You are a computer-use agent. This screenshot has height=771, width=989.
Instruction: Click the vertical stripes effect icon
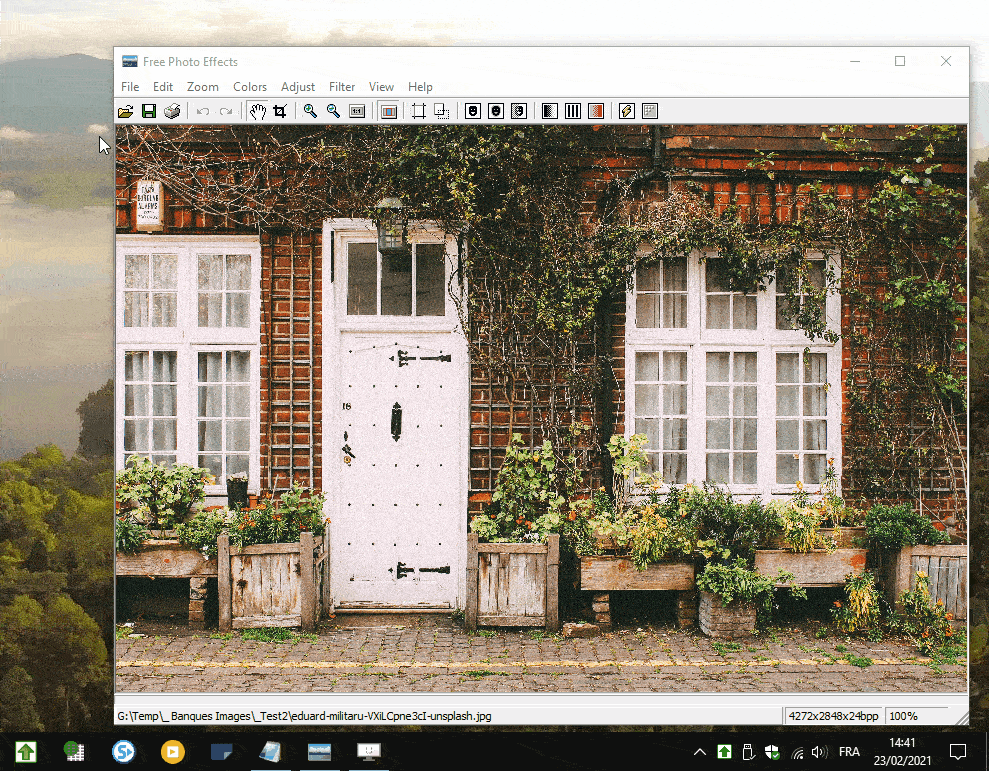(x=573, y=112)
